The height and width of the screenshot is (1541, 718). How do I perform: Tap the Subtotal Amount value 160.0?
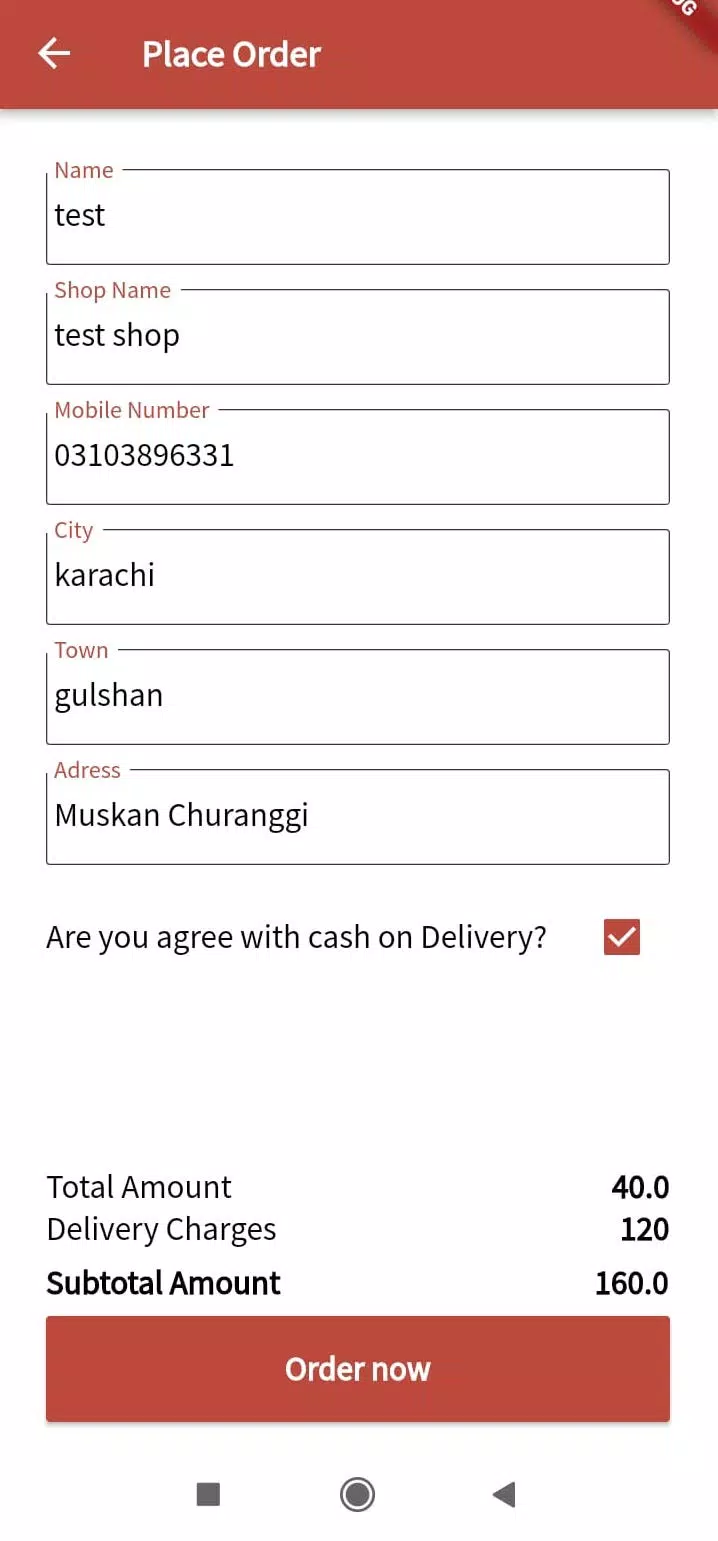pyautogui.click(x=631, y=1283)
